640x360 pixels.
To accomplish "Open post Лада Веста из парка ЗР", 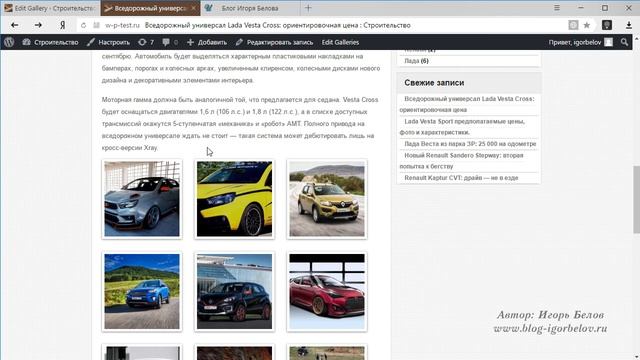I will pos(470,144).
